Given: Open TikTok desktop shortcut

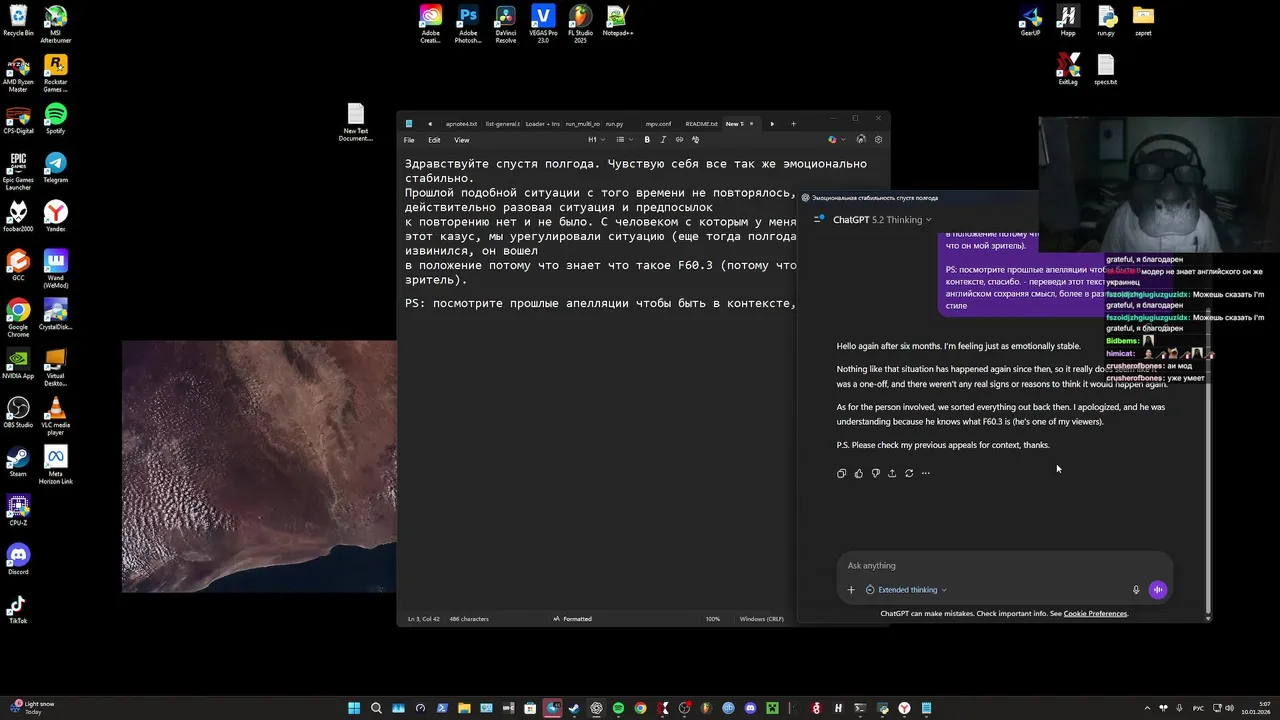Looking at the screenshot, I should (x=18, y=608).
